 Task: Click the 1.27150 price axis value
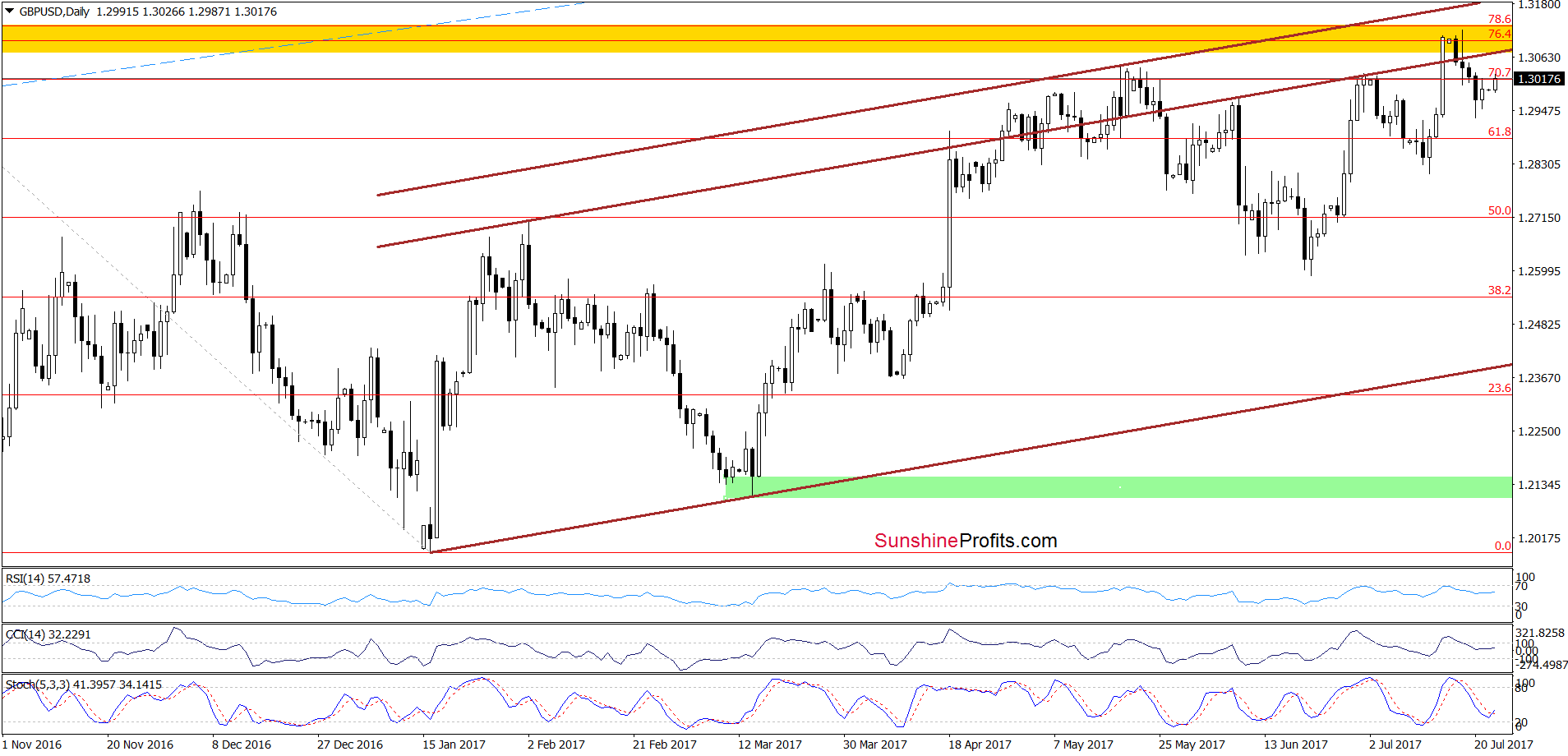pos(1539,218)
